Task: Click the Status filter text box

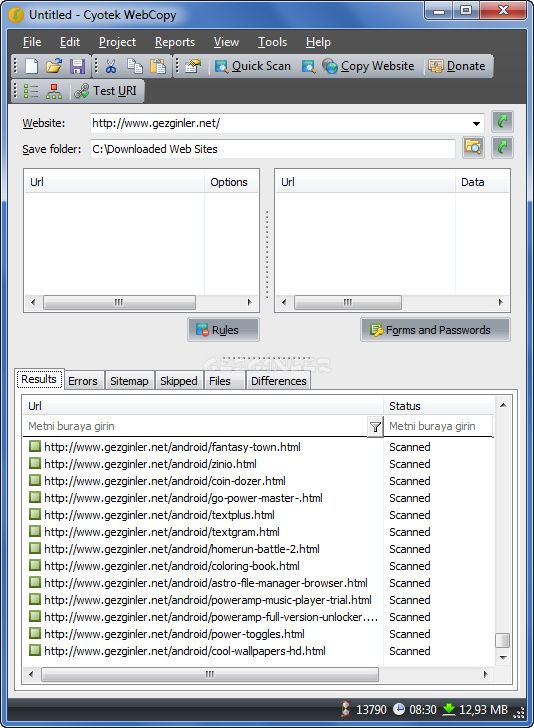Action: pyautogui.click(x=439, y=426)
